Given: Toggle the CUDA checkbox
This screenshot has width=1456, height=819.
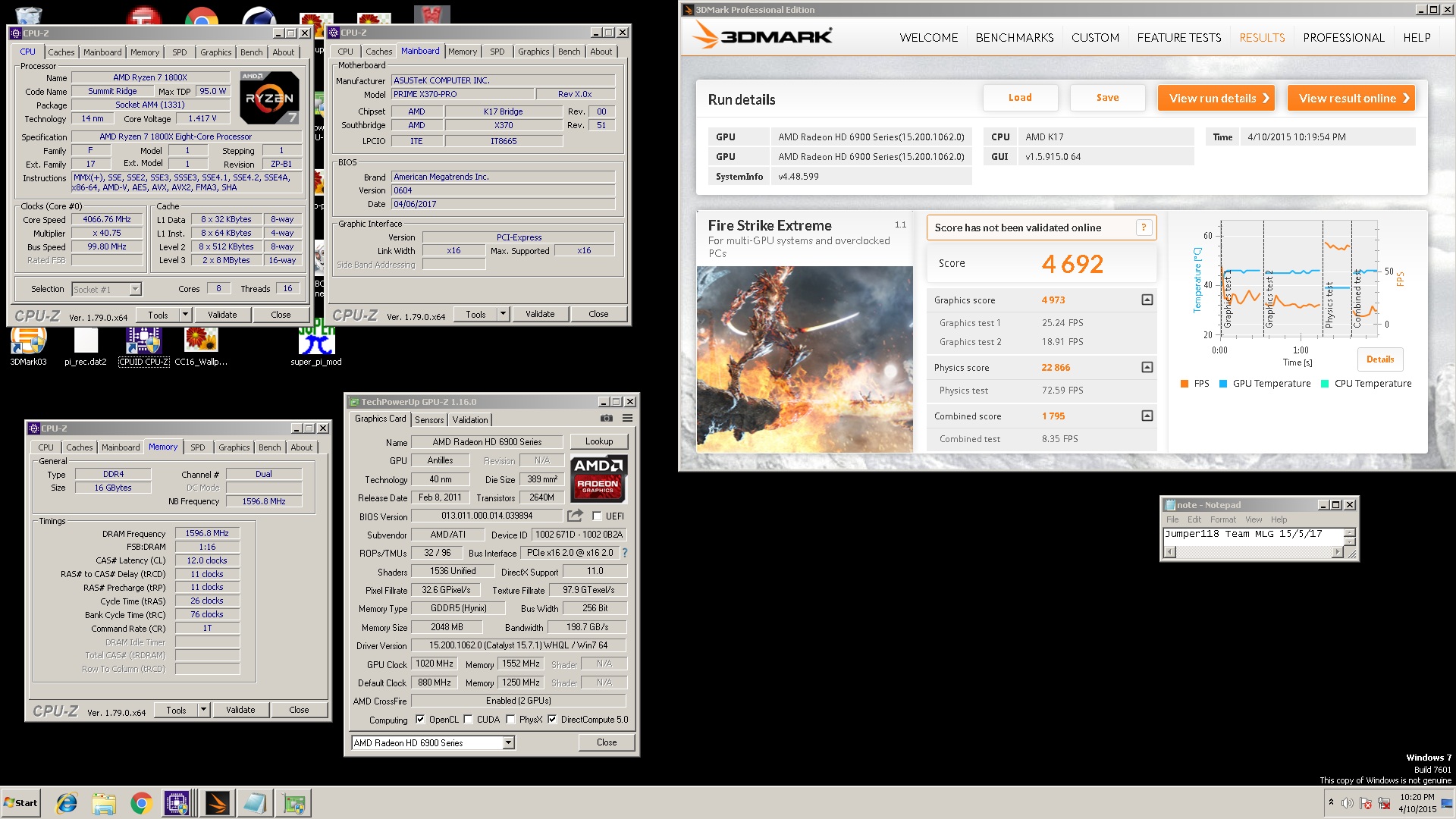Looking at the screenshot, I should (468, 720).
